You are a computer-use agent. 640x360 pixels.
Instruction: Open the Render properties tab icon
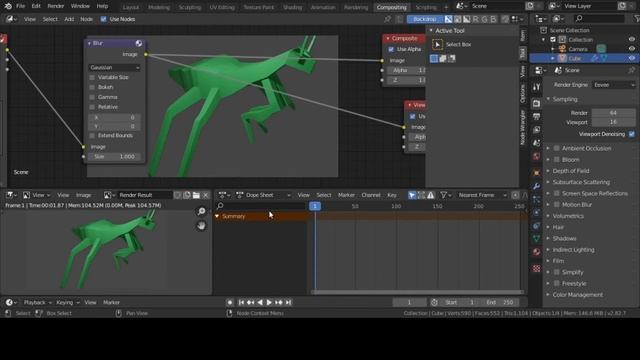536,104
